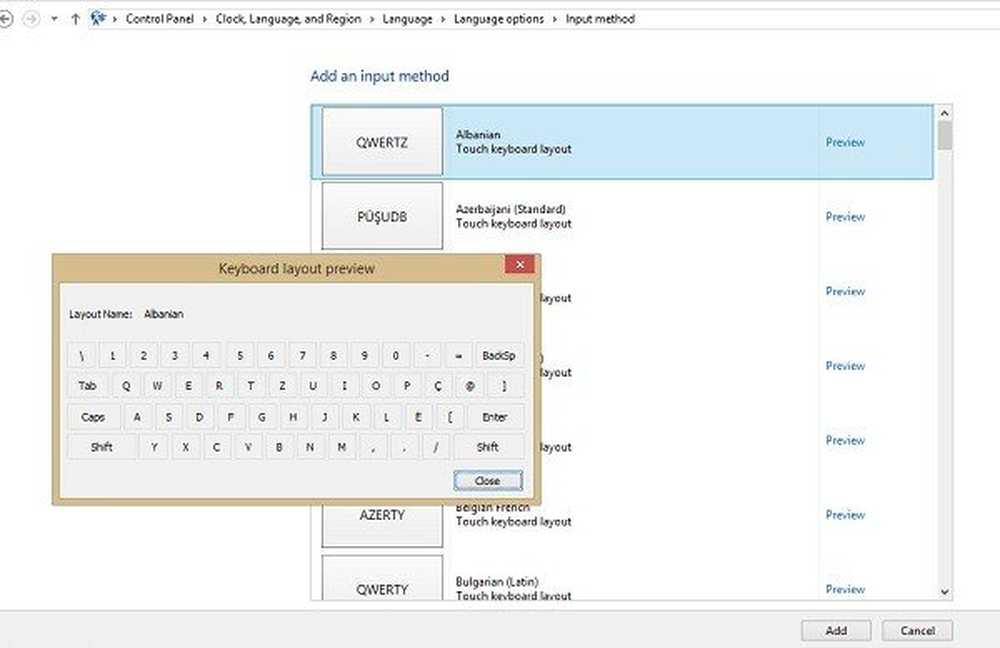
Task: Select the PÜŞUDB Azerbaijani layout tile
Action: click(x=382, y=217)
